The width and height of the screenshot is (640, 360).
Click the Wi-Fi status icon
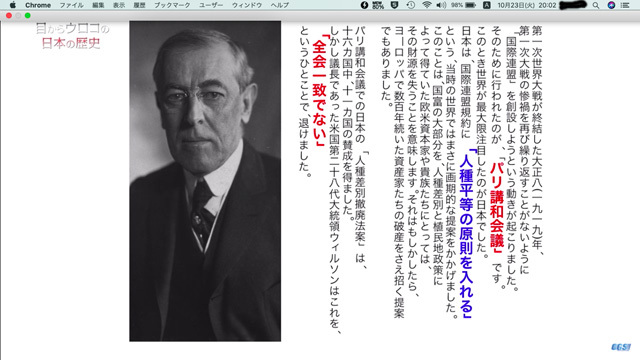click(x=427, y=5)
